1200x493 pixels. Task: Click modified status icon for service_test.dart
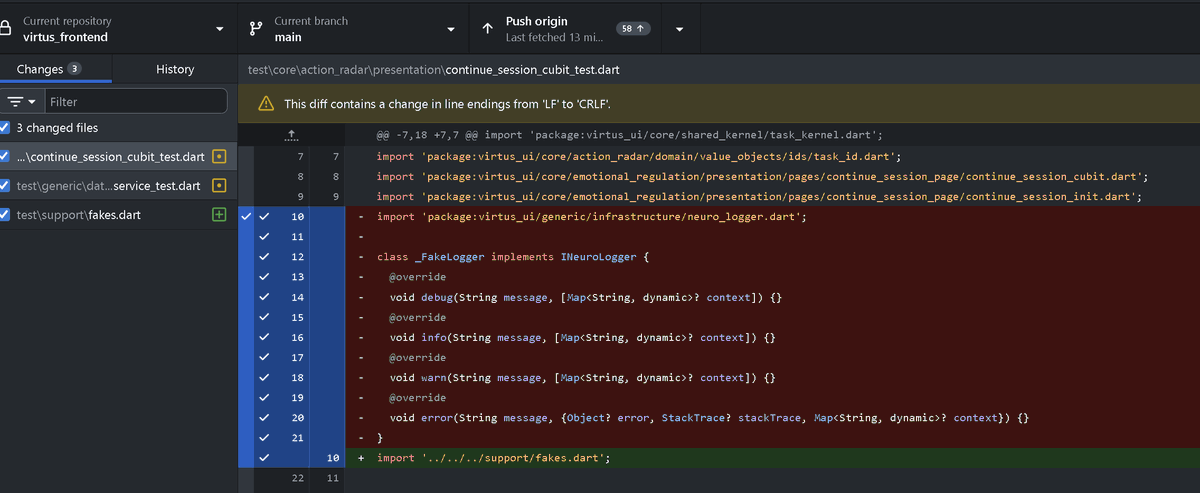pos(220,186)
